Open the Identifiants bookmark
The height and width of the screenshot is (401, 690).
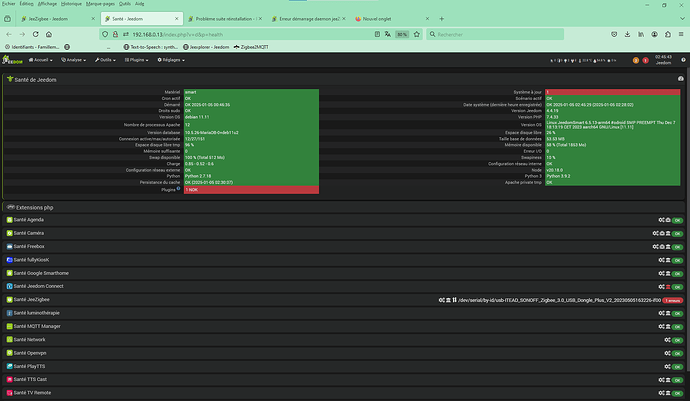[32, 47]
